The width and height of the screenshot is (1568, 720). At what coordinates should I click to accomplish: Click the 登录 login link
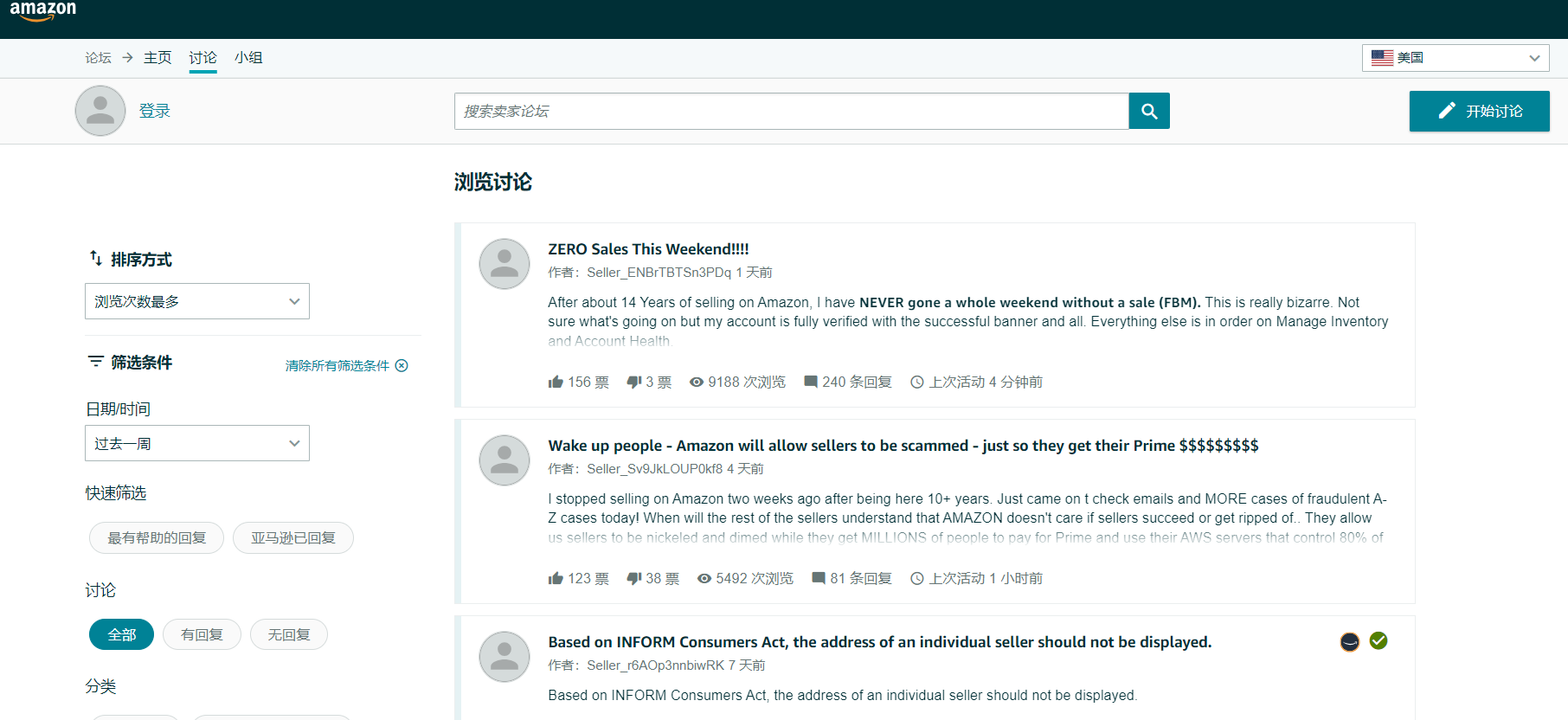155,111
